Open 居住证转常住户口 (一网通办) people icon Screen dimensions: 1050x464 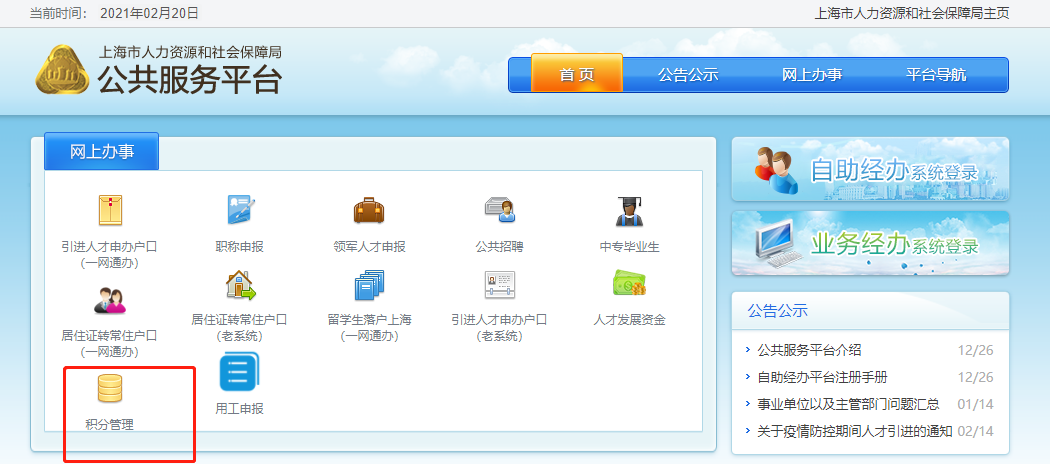[110, 299]
